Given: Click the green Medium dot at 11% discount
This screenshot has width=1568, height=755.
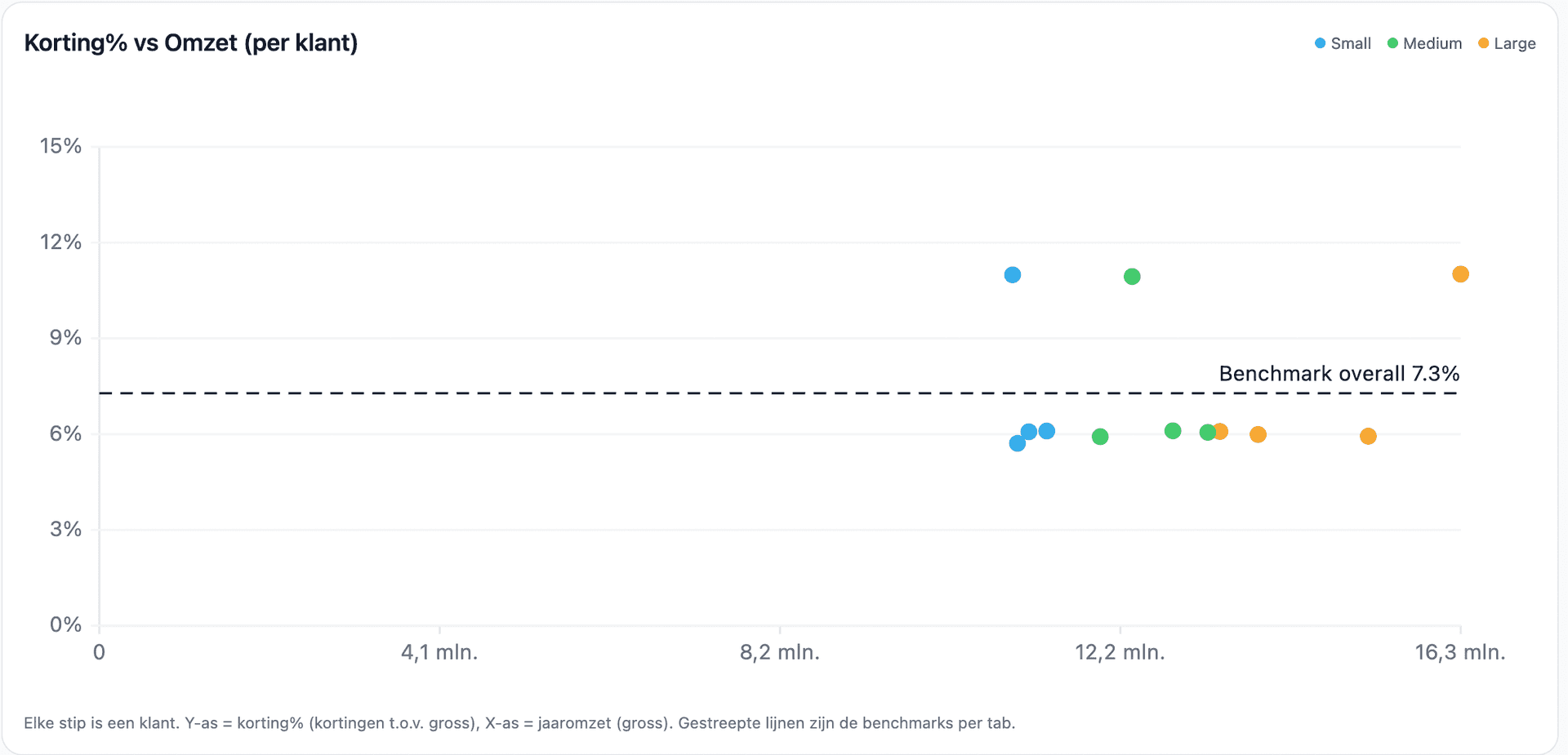Looking at the screenshot, I should coord(1132,277).
